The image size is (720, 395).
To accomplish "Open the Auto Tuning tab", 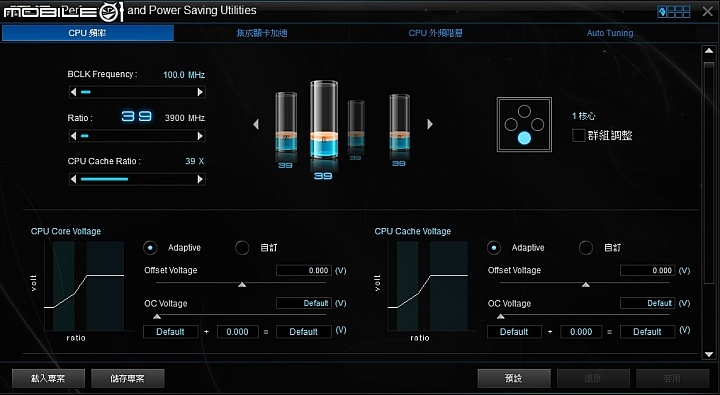I will coord(610,33).
